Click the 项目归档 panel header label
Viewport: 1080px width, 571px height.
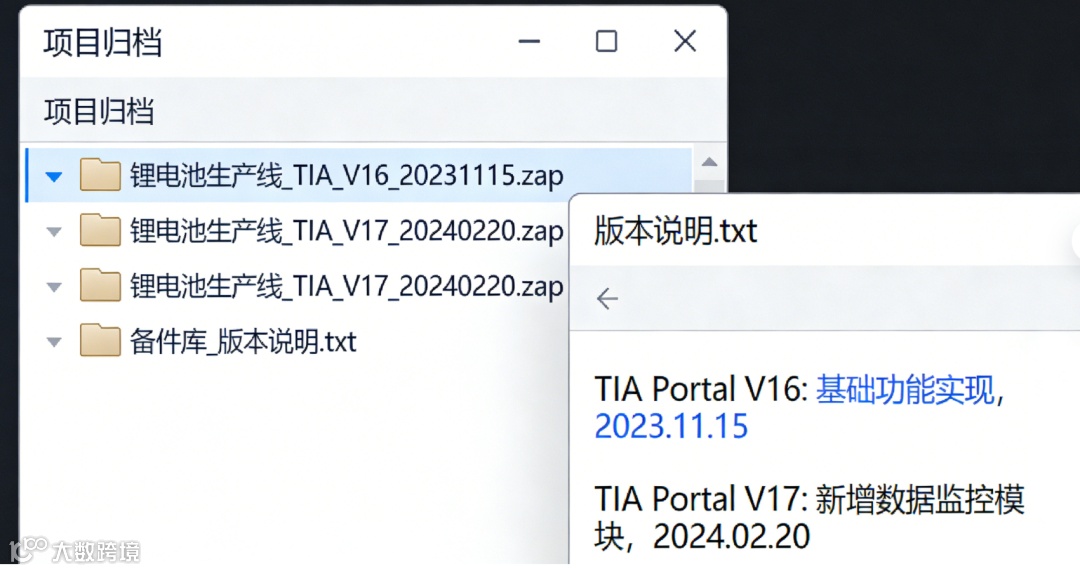pyautogui.click(x=99, y=111)
